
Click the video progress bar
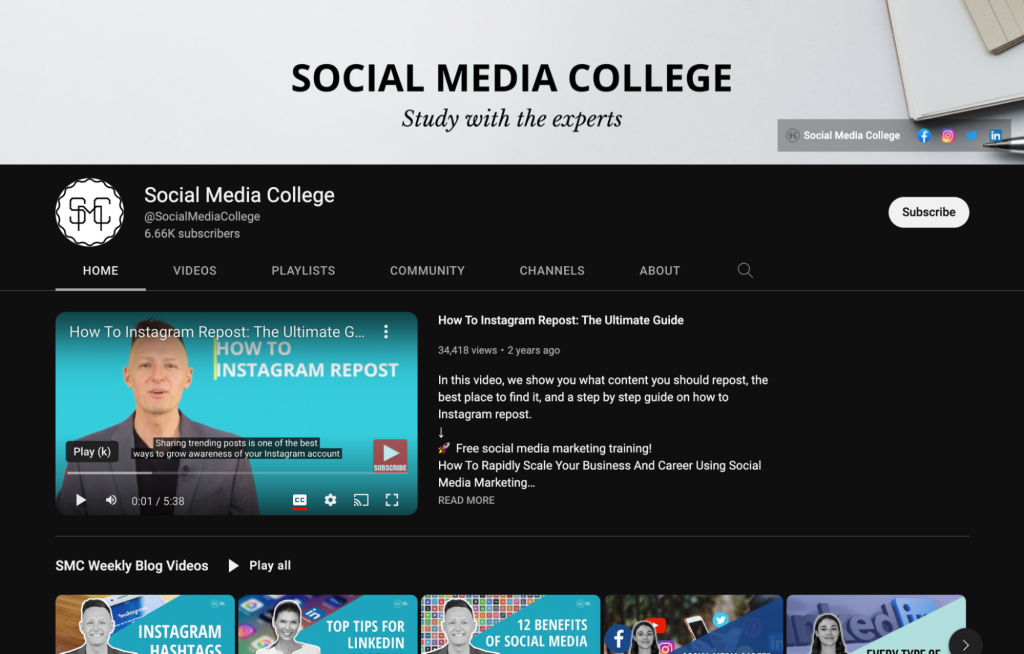coord(236,472)
